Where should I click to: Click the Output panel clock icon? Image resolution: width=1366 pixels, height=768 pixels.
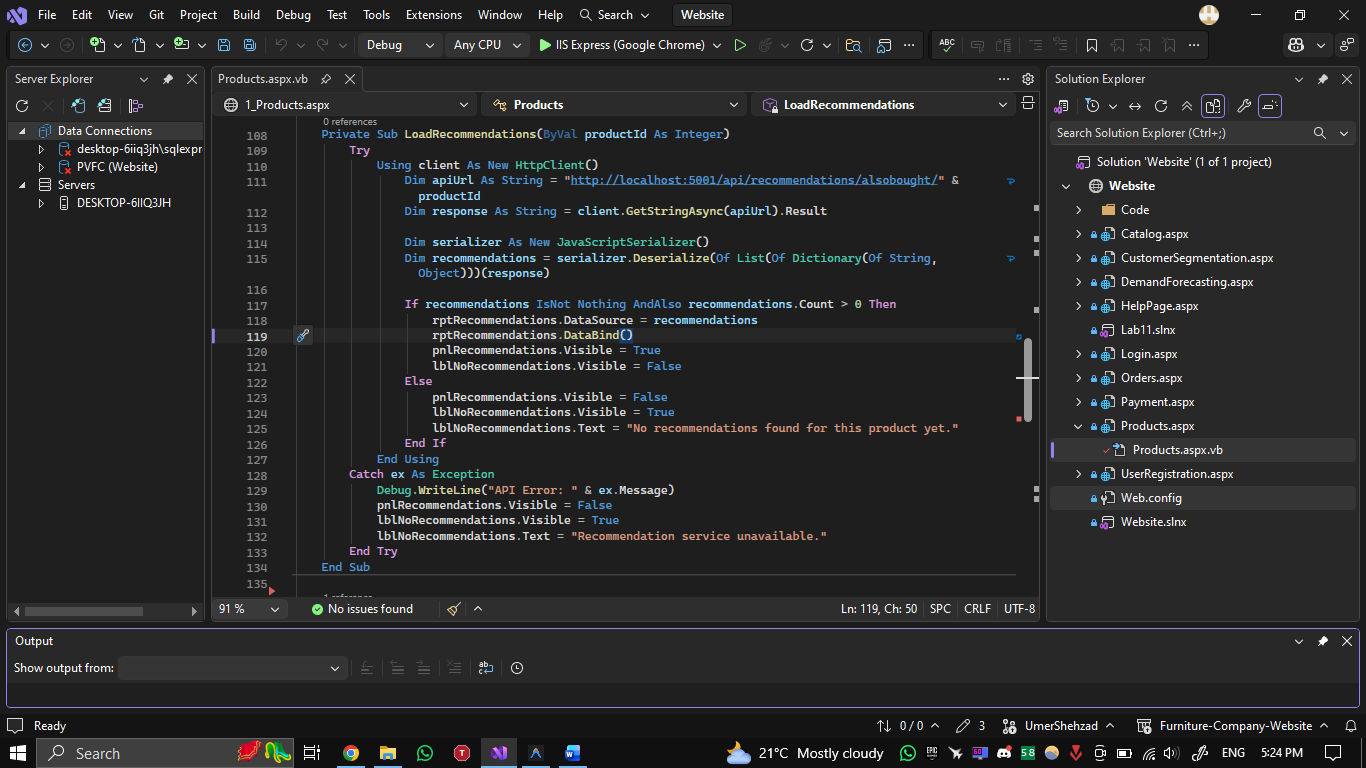(517, 668)
